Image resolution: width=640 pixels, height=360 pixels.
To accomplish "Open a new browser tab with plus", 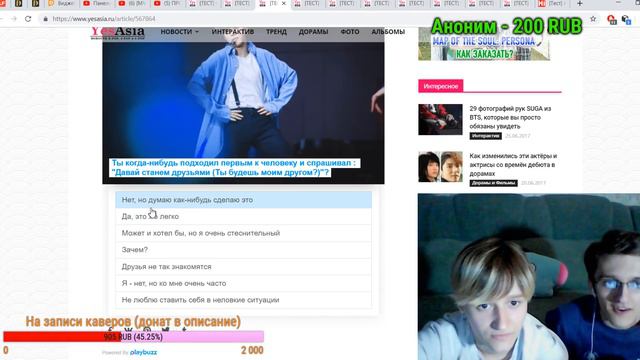I will click(x=580, y=4).
